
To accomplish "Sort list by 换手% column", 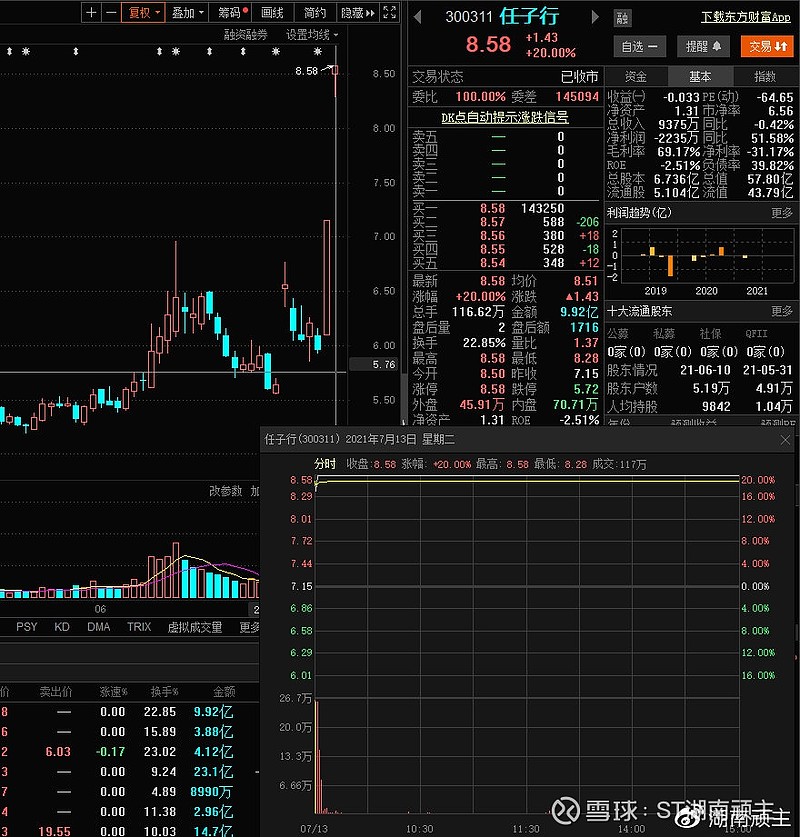I will (x=164, y=692).
